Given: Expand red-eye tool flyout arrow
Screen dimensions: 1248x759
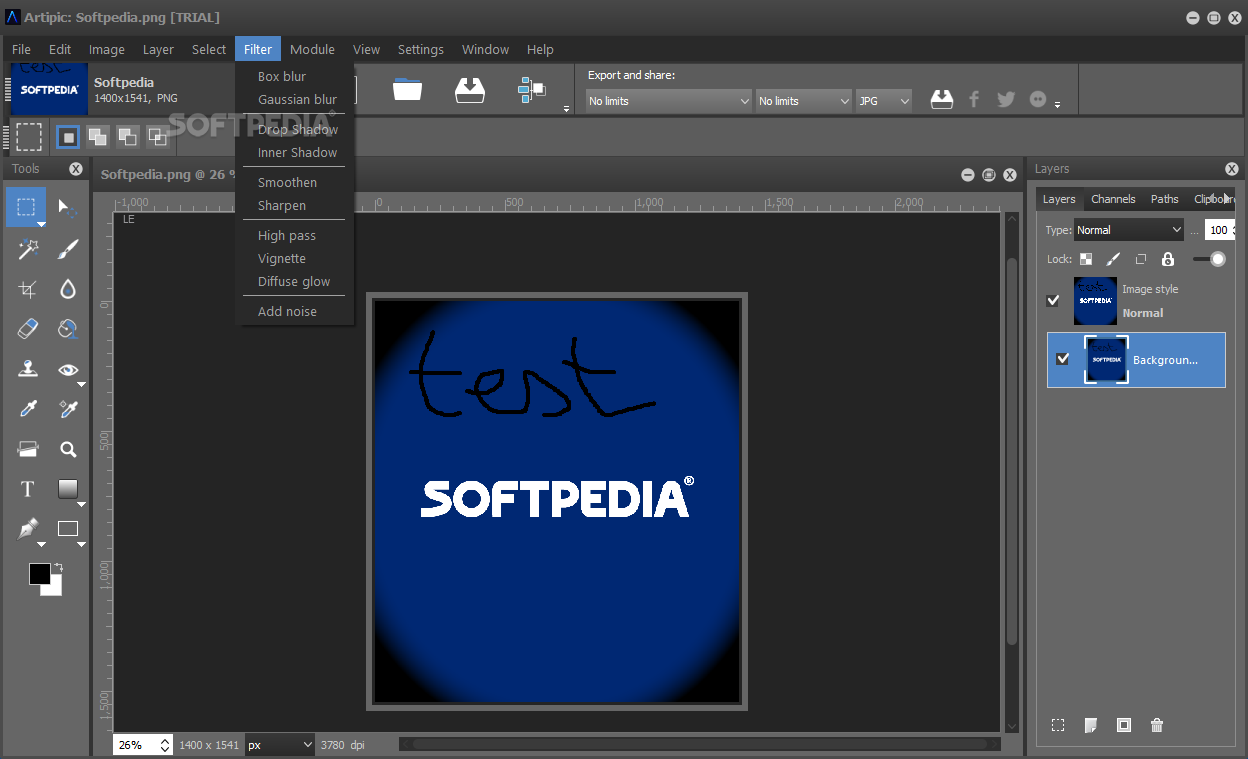Looking at the screenshot, I should click(x=82, y=384).
